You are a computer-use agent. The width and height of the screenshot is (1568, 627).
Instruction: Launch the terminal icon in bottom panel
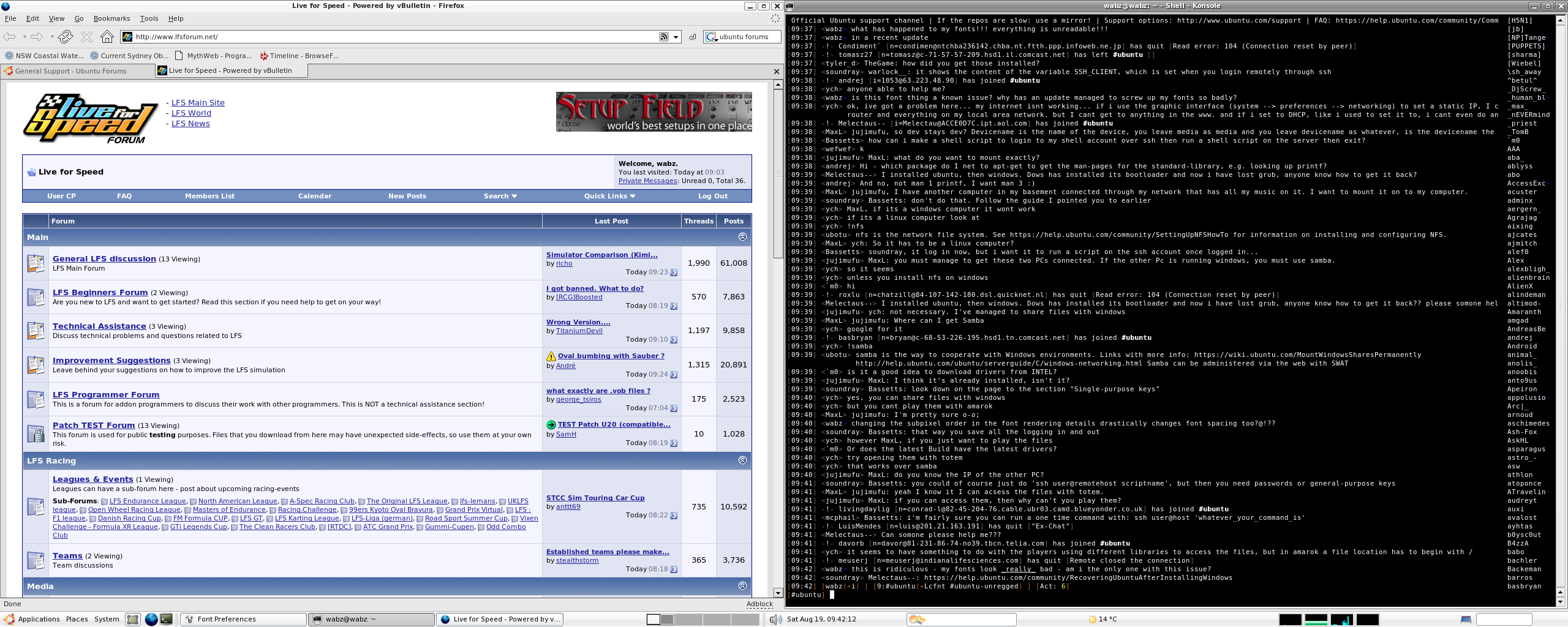point(167,619)
